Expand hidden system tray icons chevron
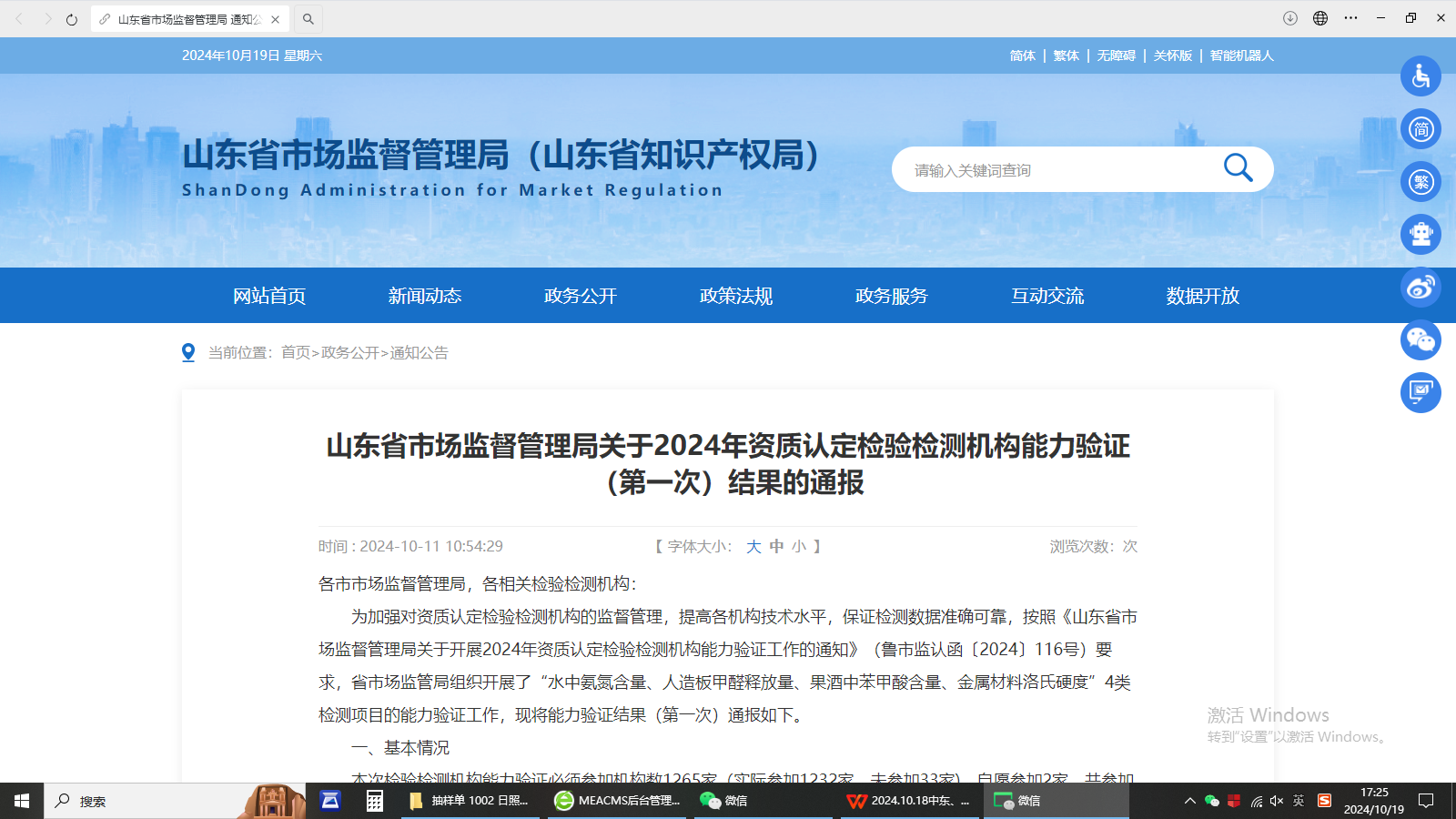This screenshot has height=819, width=1456. (1189, 801)
